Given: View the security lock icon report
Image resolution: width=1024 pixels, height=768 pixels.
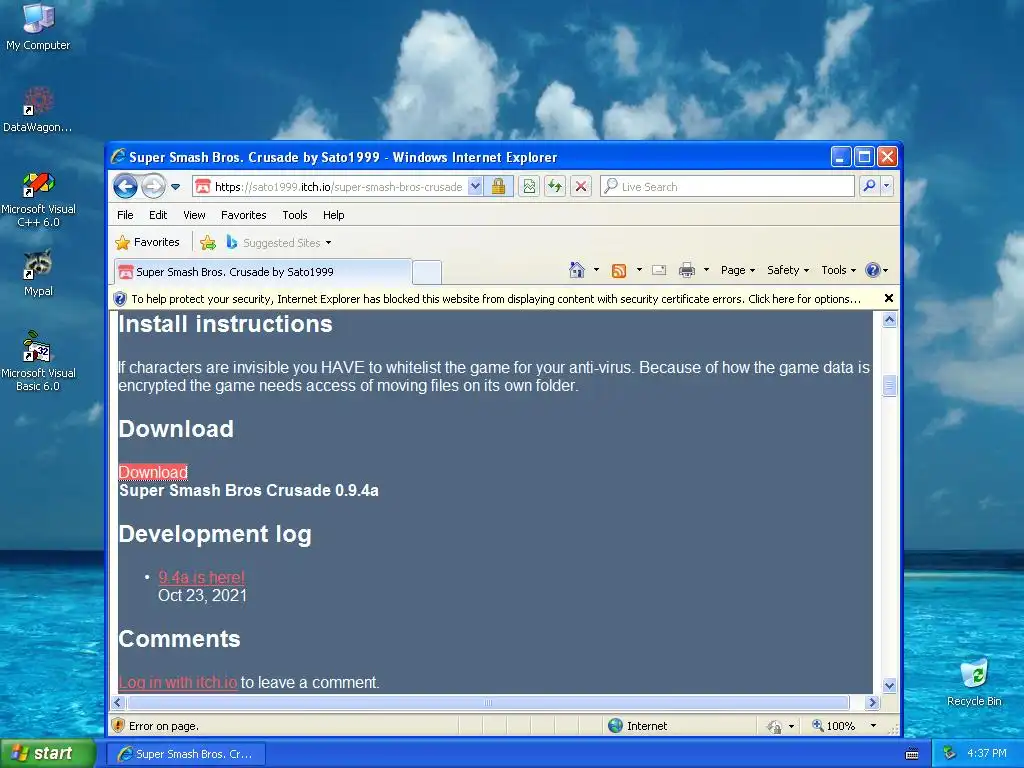Looking at the screenshot, I should tap(498, 187).
